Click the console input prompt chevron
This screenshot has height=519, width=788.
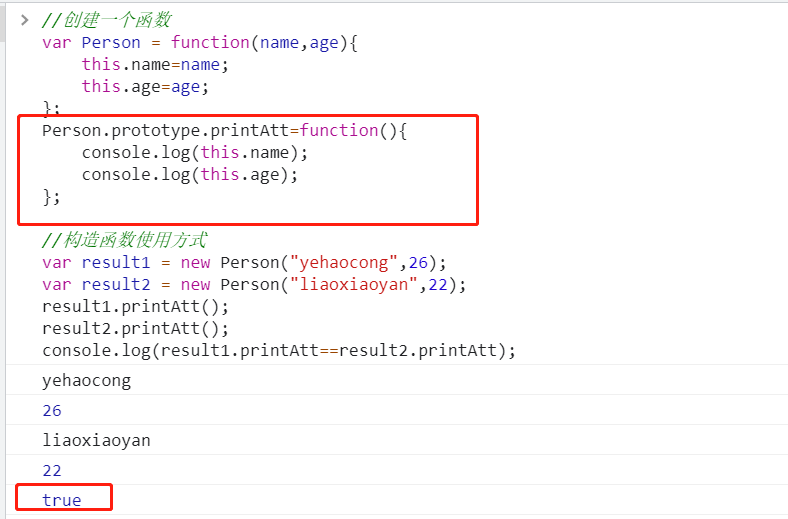click(x=25, y=20)
